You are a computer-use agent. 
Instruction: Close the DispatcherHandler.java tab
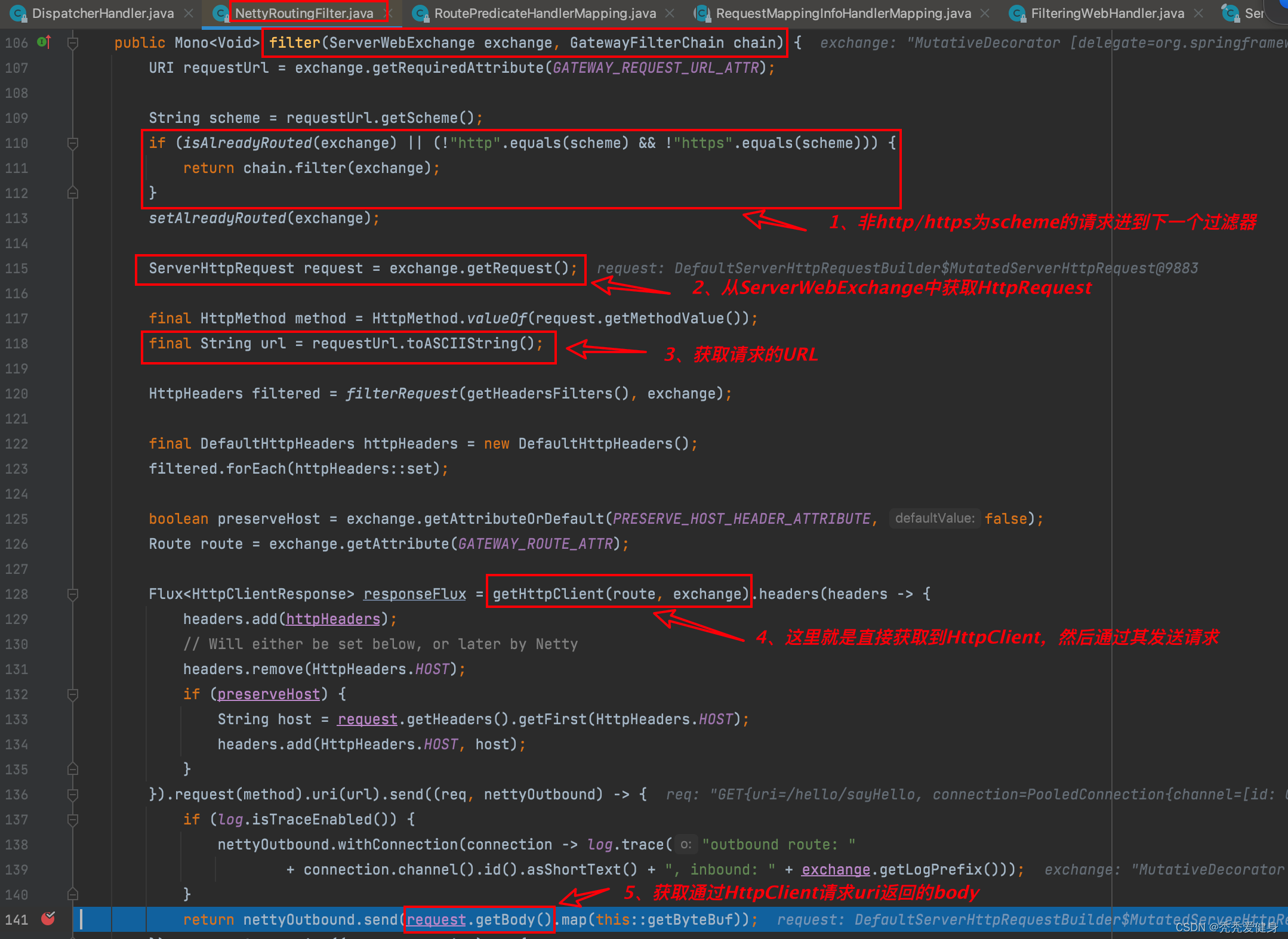(189, 13)
